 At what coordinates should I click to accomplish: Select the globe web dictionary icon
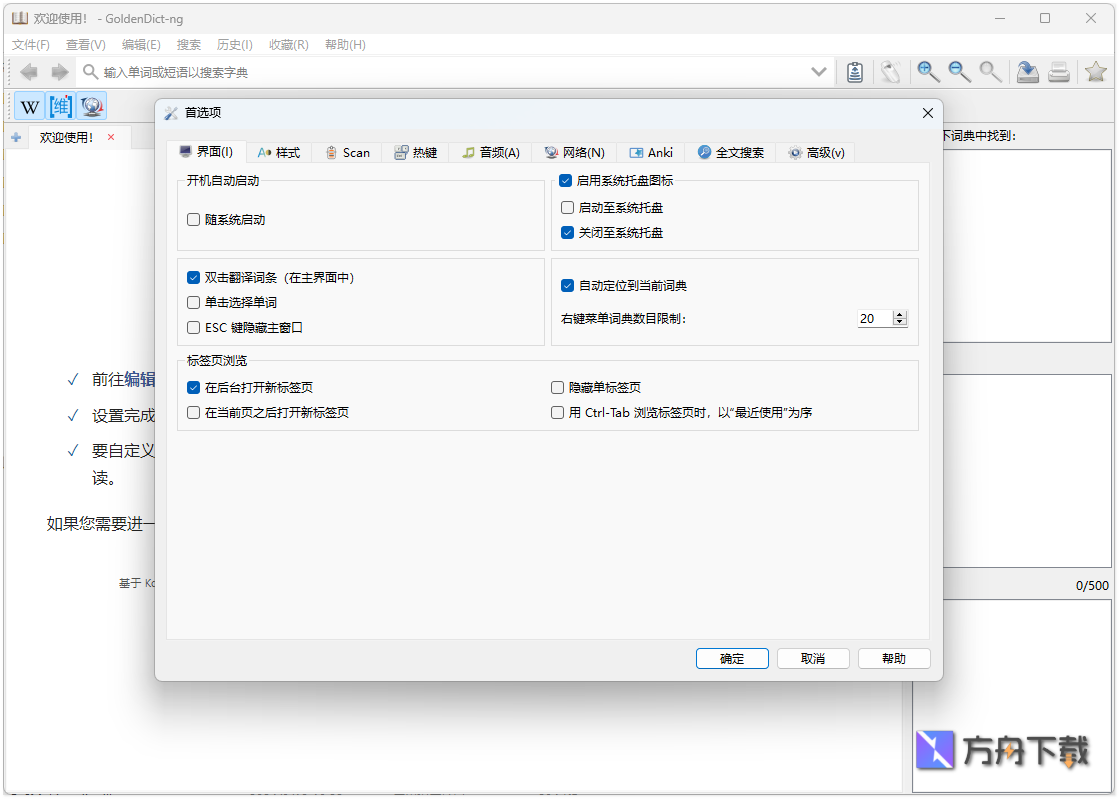click(91, 105)
